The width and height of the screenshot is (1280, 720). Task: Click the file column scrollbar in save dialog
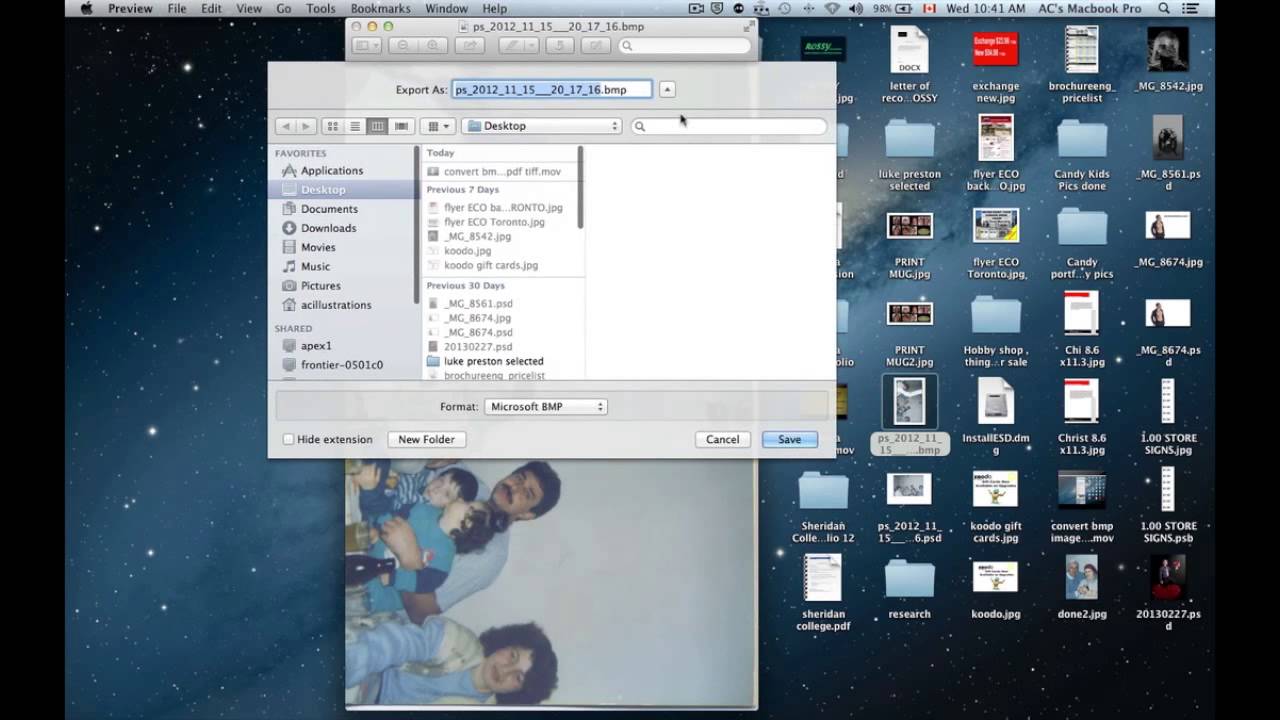pyautogui.click(x=580, y=187)
